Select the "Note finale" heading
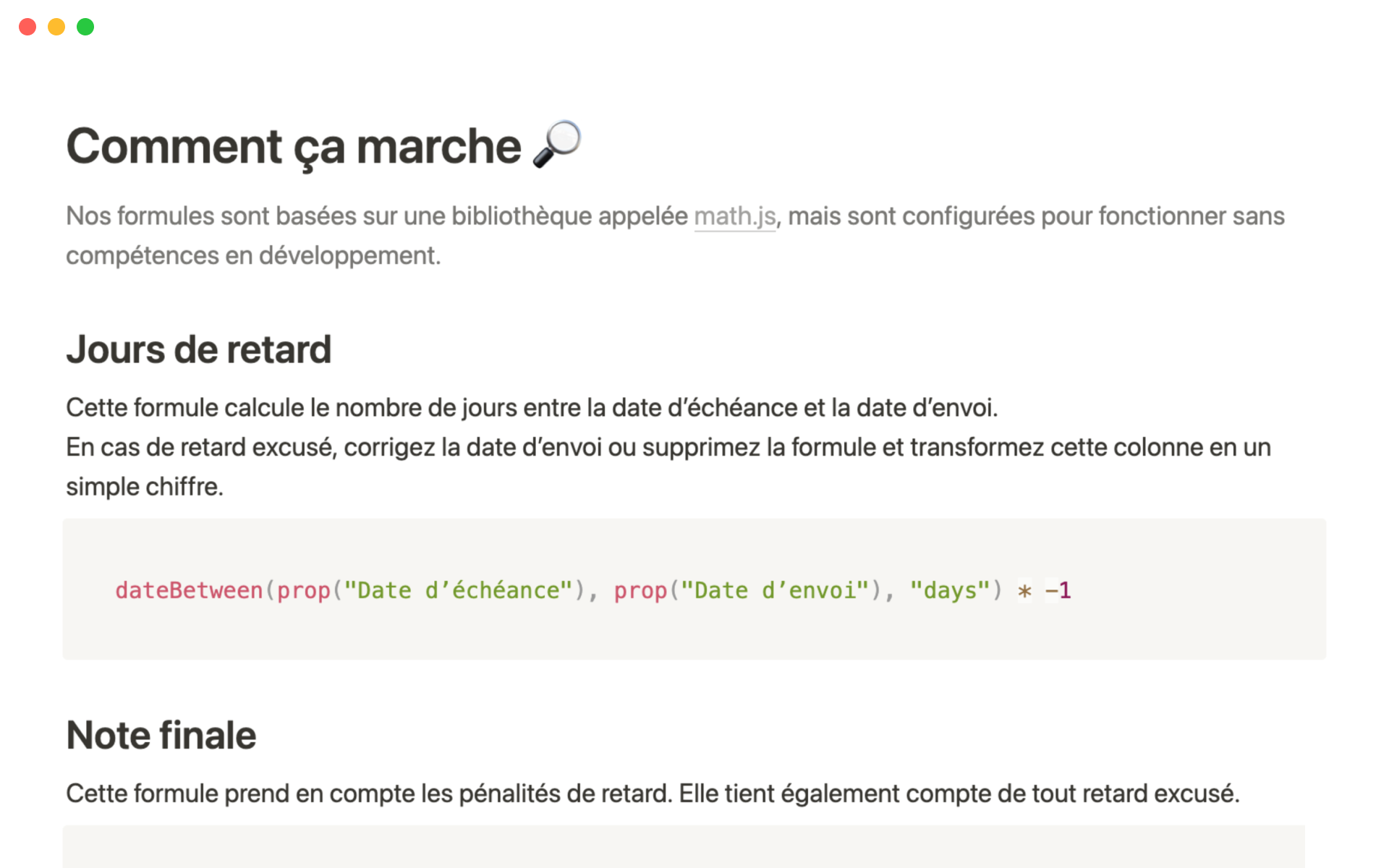The height and width of the screenshot is (868, 1389). click(x=161, y=735)
